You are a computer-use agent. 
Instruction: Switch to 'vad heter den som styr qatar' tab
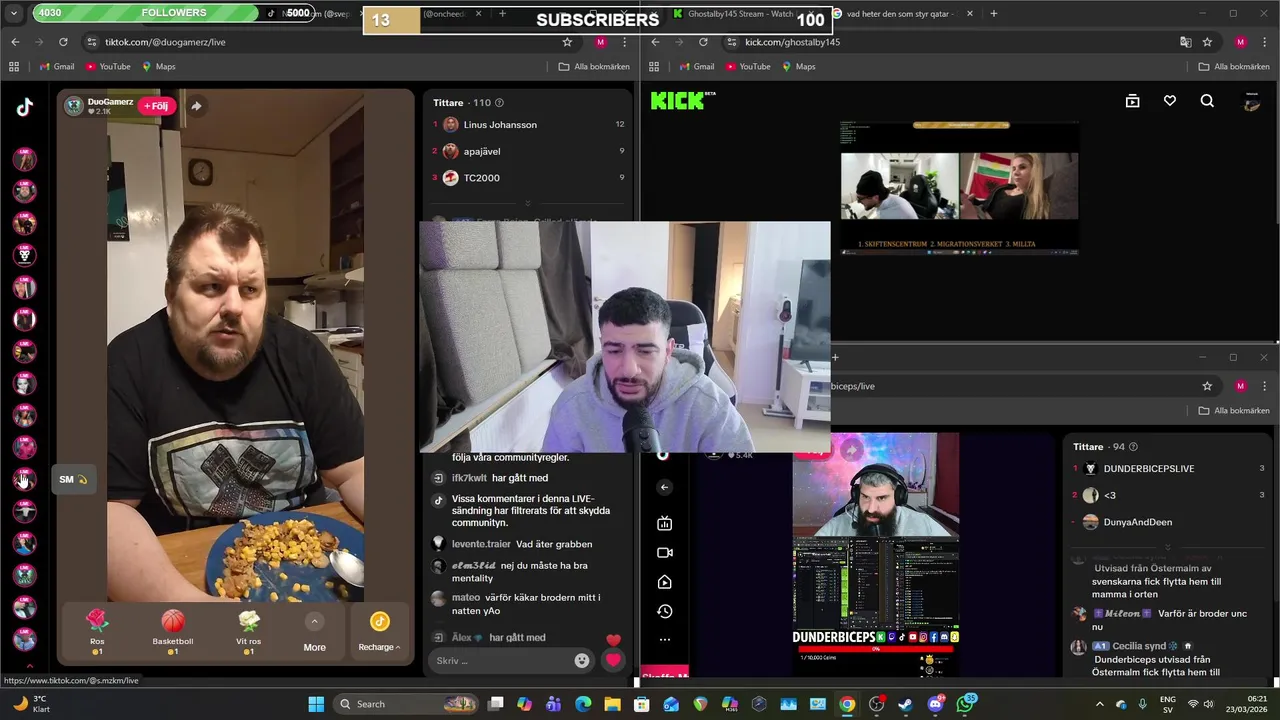tap(900, 14)
